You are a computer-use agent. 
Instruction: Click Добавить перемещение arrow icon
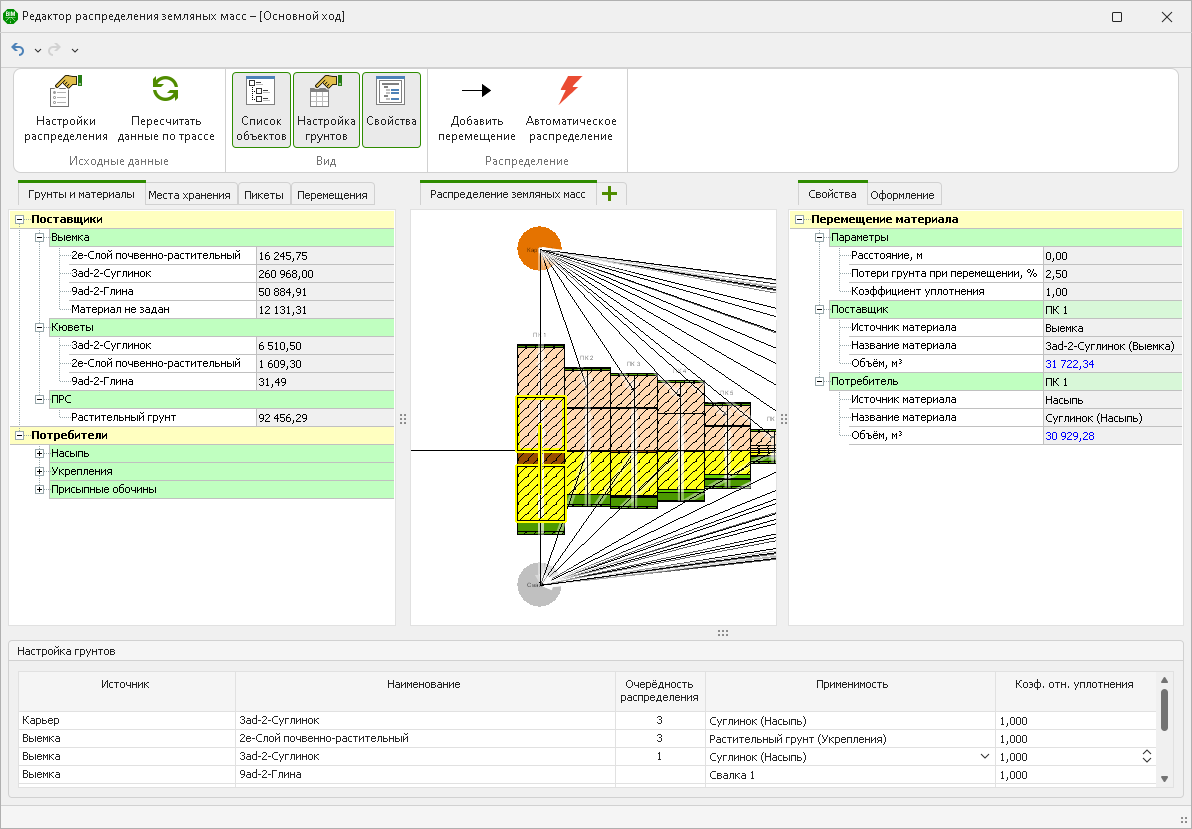click(476, 91)
